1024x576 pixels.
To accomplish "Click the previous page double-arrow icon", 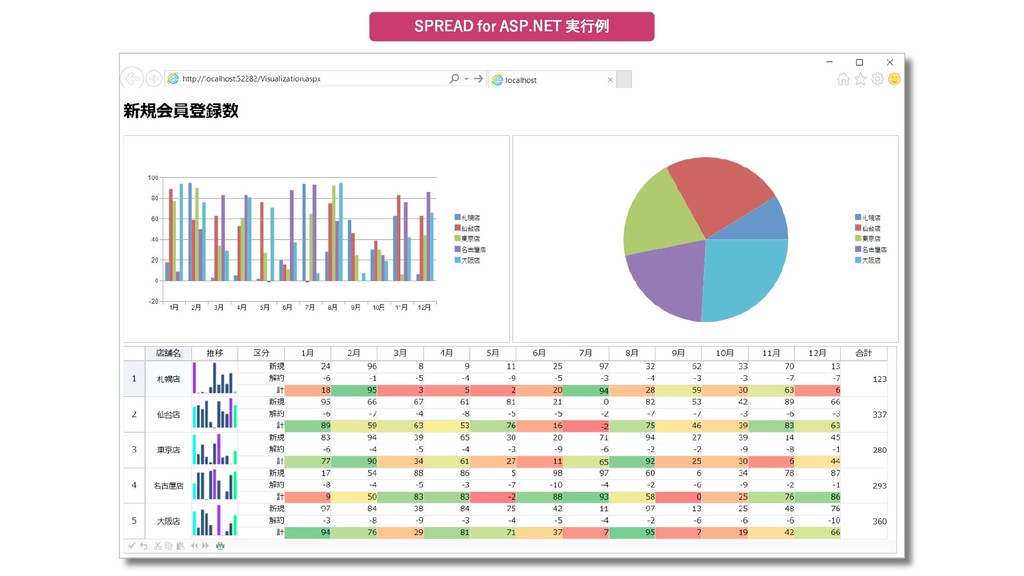I will tap(195, 545).
